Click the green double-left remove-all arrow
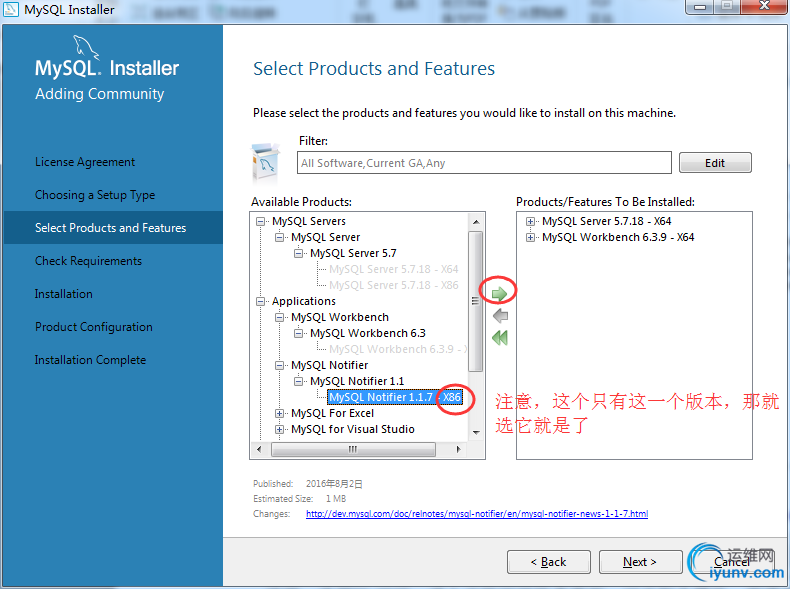This screenshot has height=589, width=790. (500, 338)
